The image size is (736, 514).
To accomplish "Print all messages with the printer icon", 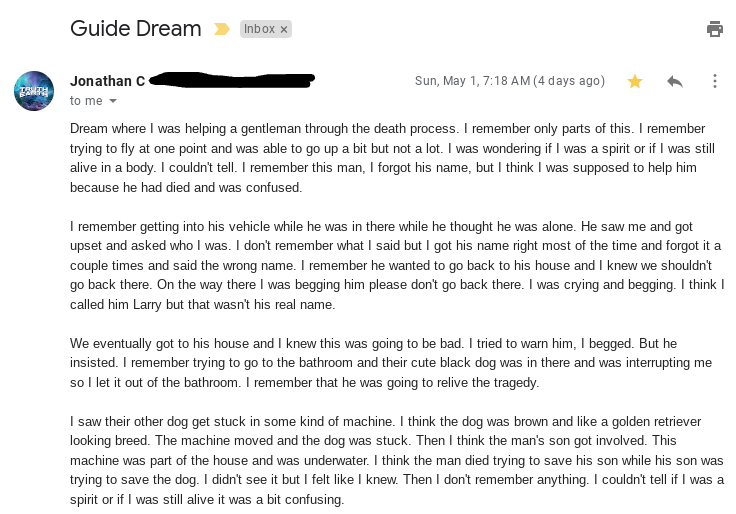I will (714, 29).
